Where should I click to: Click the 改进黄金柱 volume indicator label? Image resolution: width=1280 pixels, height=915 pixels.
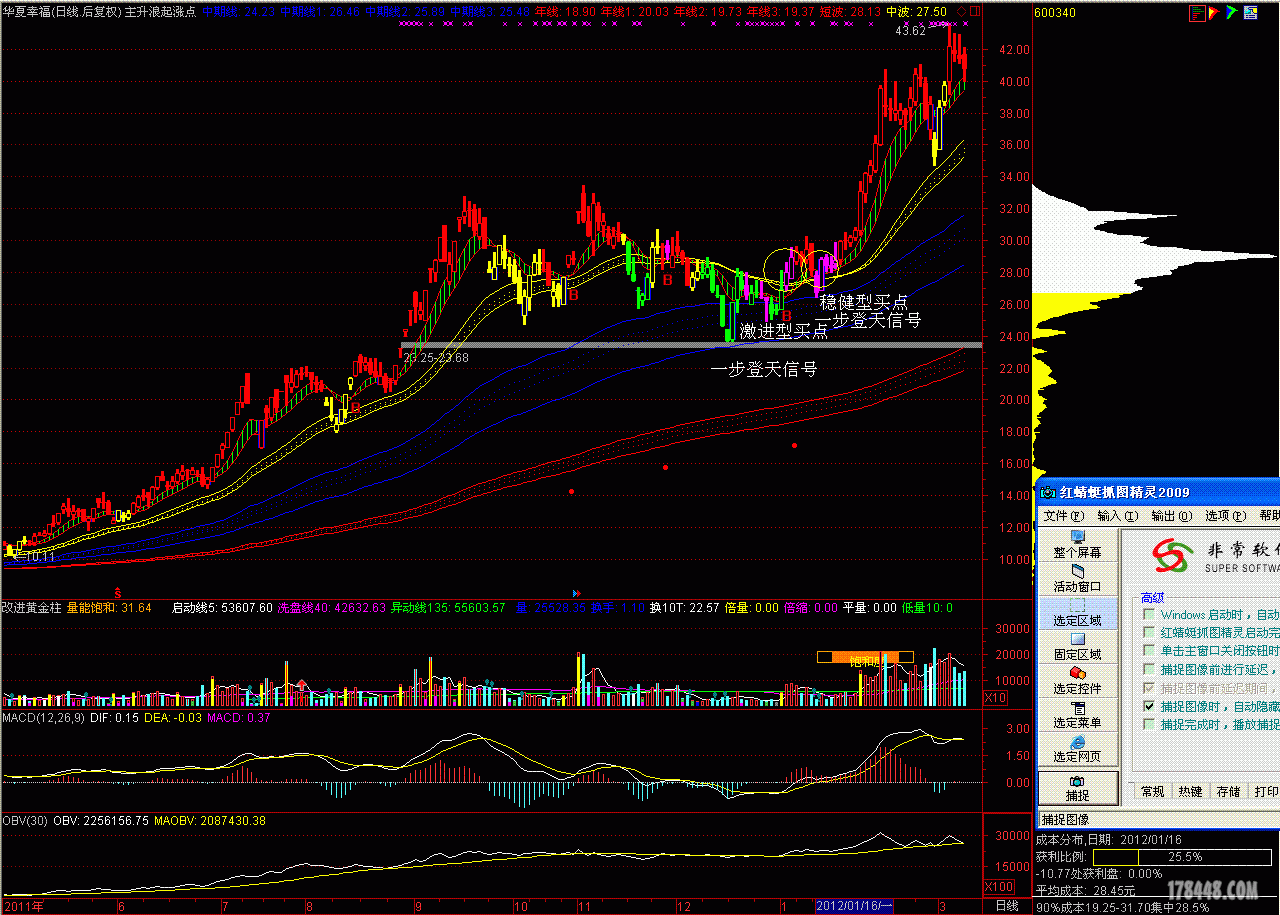[x=32, y=607]
